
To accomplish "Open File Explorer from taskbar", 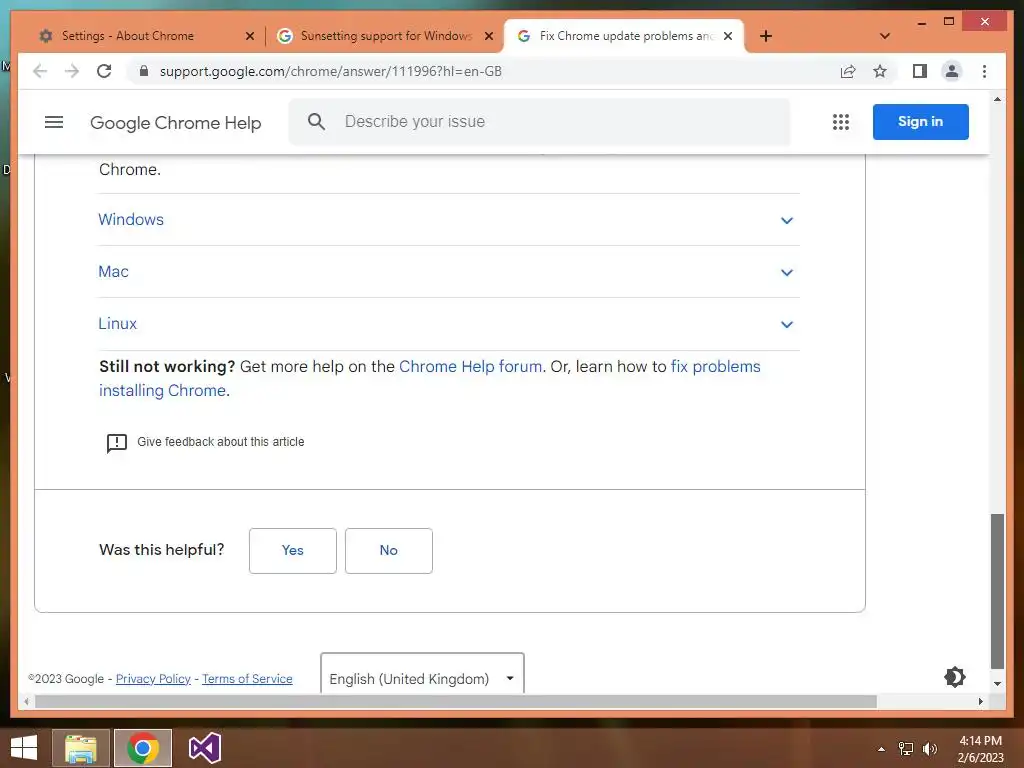I will click(81, 748).
